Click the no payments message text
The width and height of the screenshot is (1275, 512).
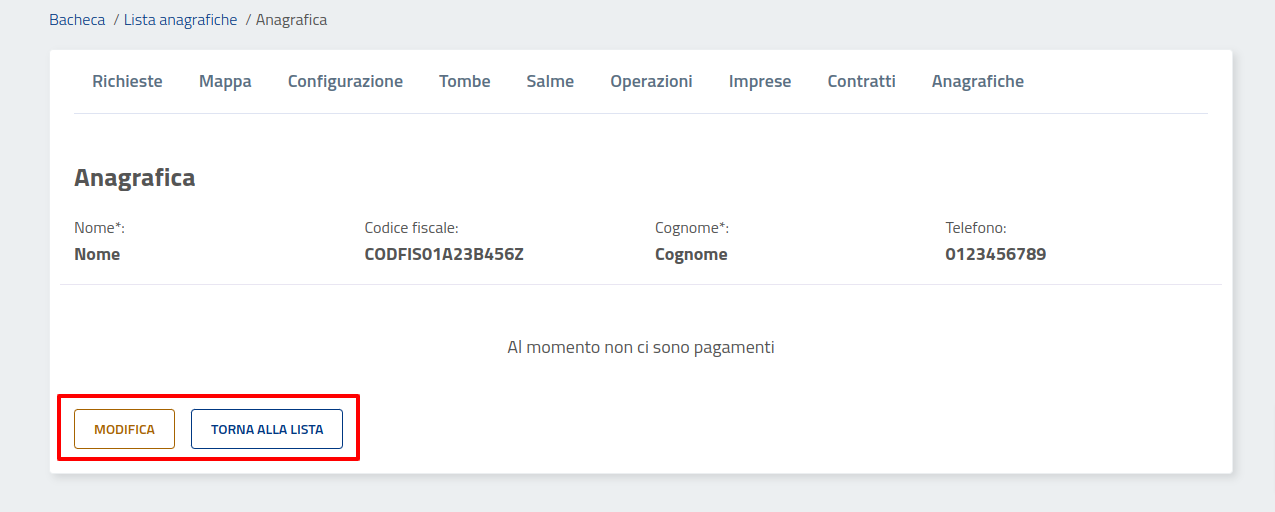(641, 348)
